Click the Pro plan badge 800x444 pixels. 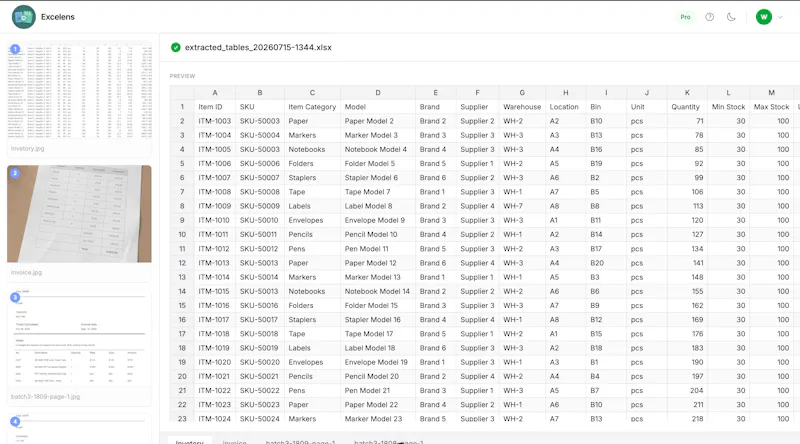tap(685, 17)
